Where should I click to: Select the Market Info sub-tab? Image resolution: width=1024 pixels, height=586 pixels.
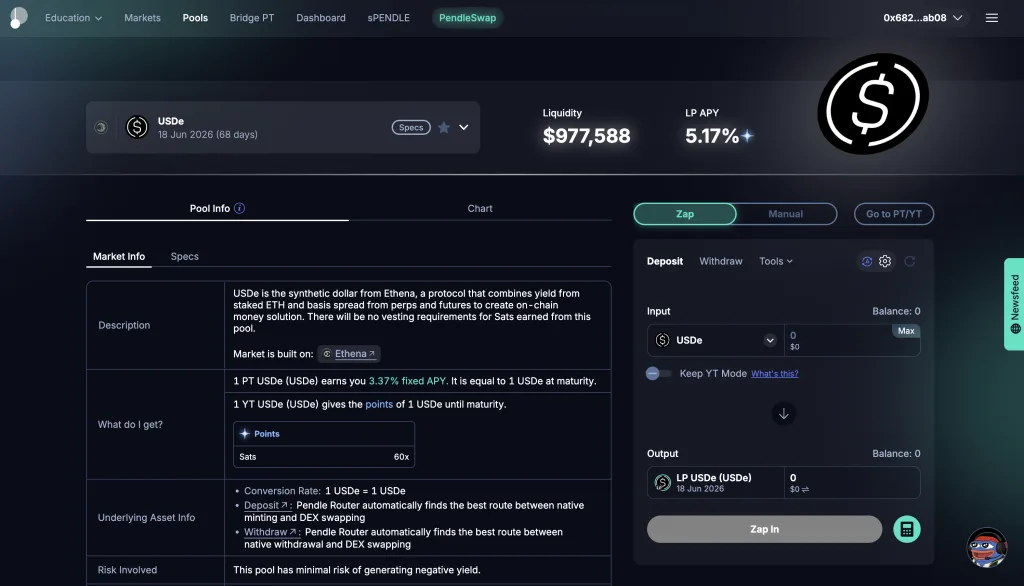tap(119, 256)
